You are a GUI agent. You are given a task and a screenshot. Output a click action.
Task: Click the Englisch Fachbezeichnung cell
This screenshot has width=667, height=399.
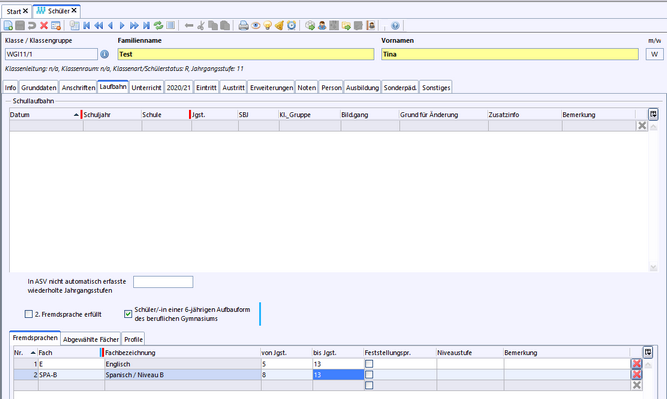click(182, 364)
